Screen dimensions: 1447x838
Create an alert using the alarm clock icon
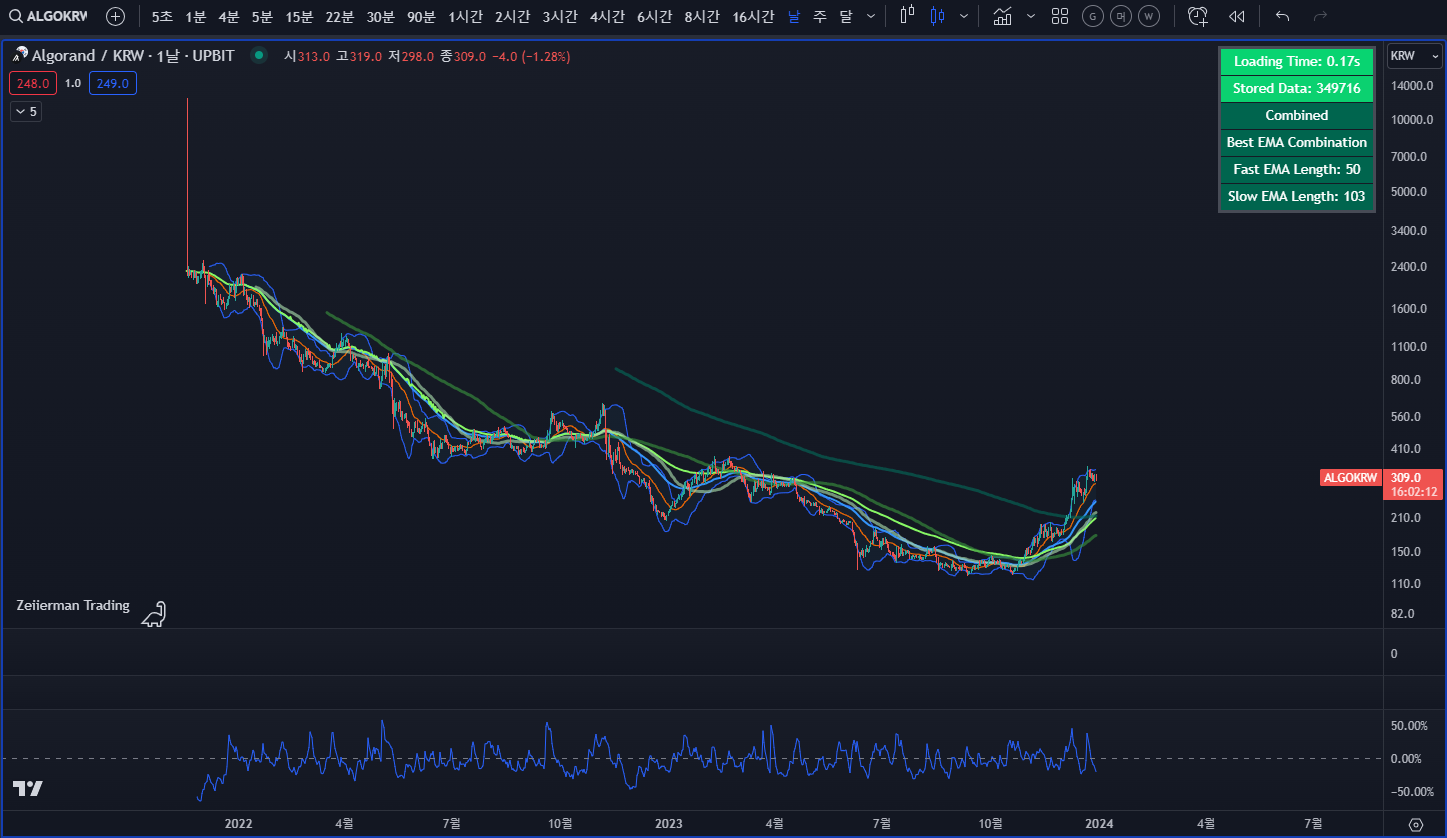coord(1197,16)
